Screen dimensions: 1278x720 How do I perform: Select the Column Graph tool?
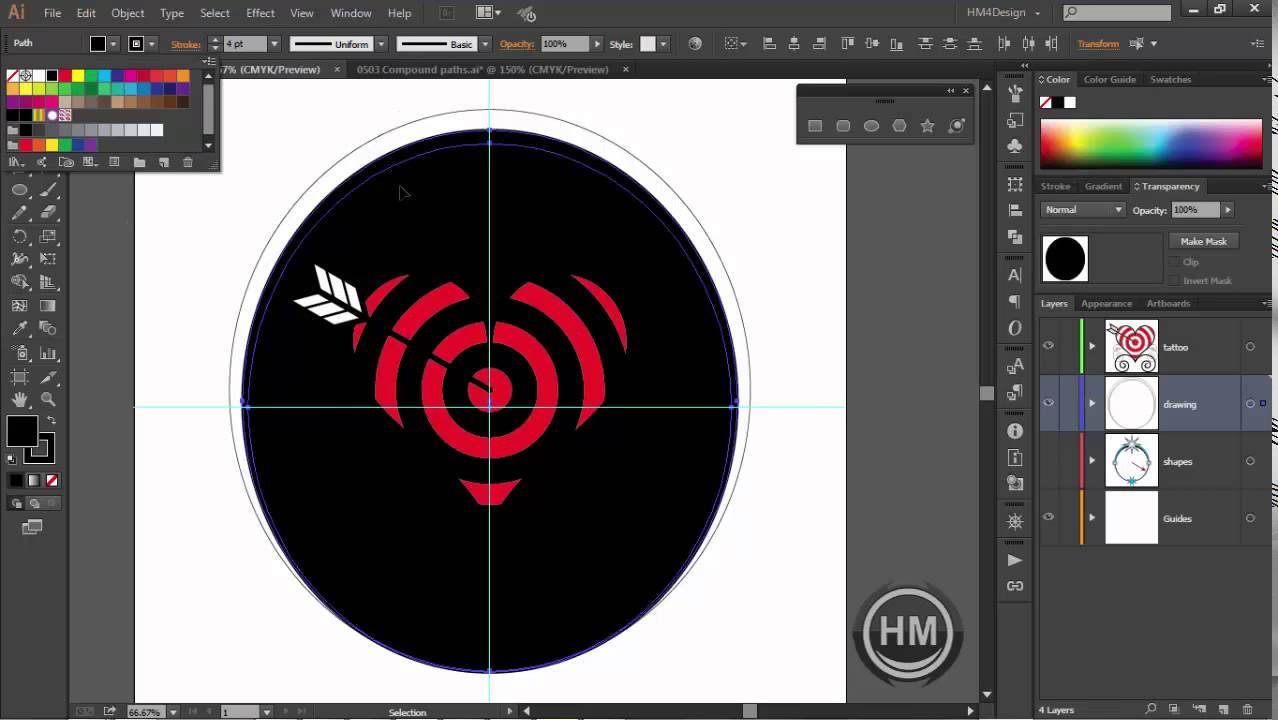[x=47, y=353]
